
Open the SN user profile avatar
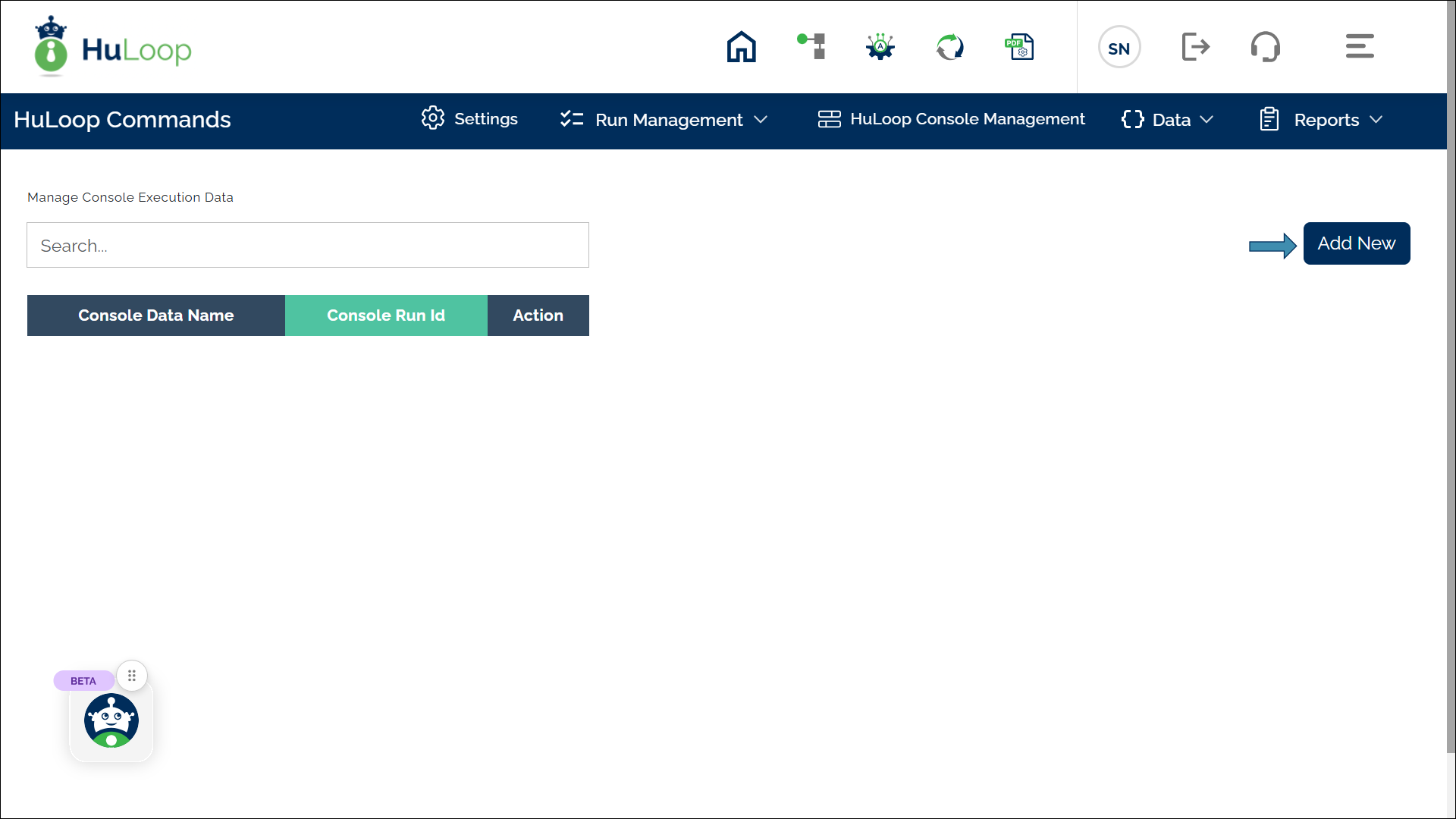[1119, 47]
